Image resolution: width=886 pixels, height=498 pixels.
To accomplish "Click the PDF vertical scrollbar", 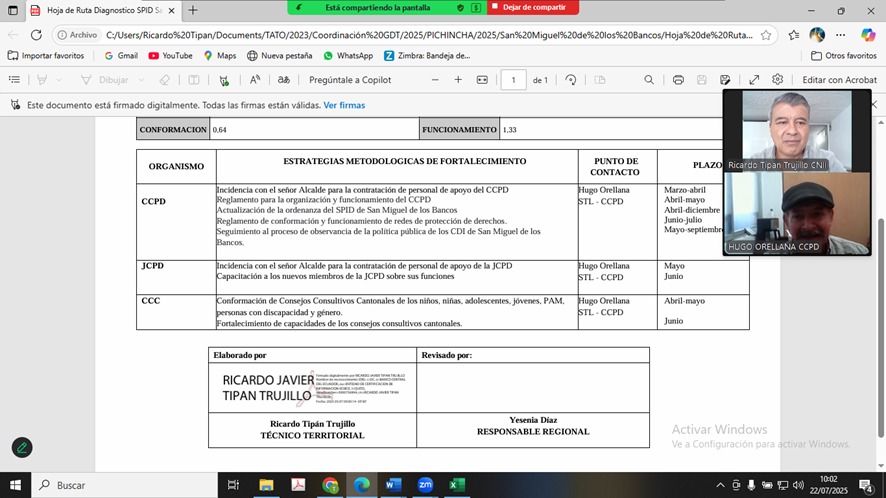I will 880,328.
